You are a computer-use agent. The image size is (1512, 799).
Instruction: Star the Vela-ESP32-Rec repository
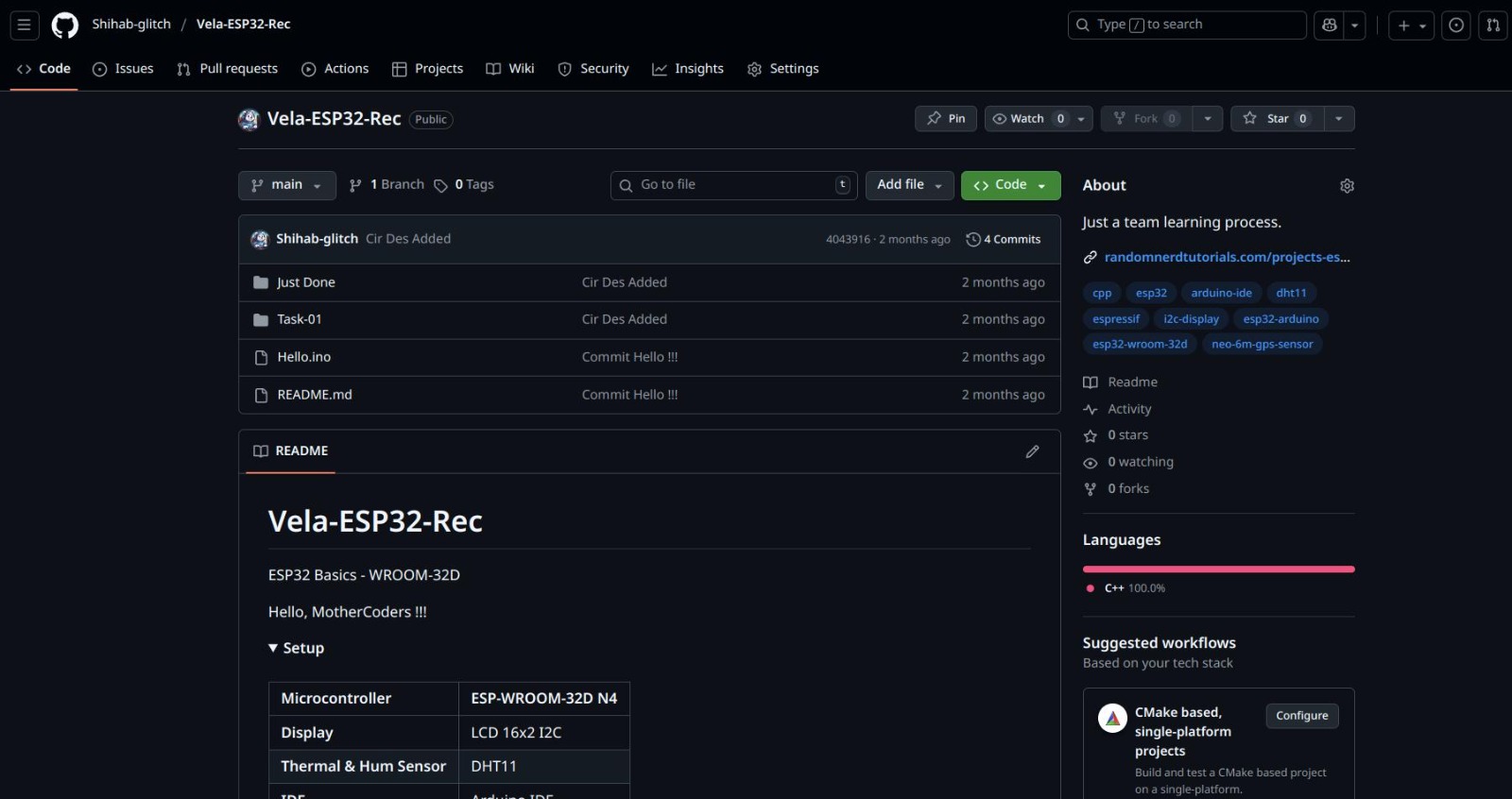pos(1277,119)
